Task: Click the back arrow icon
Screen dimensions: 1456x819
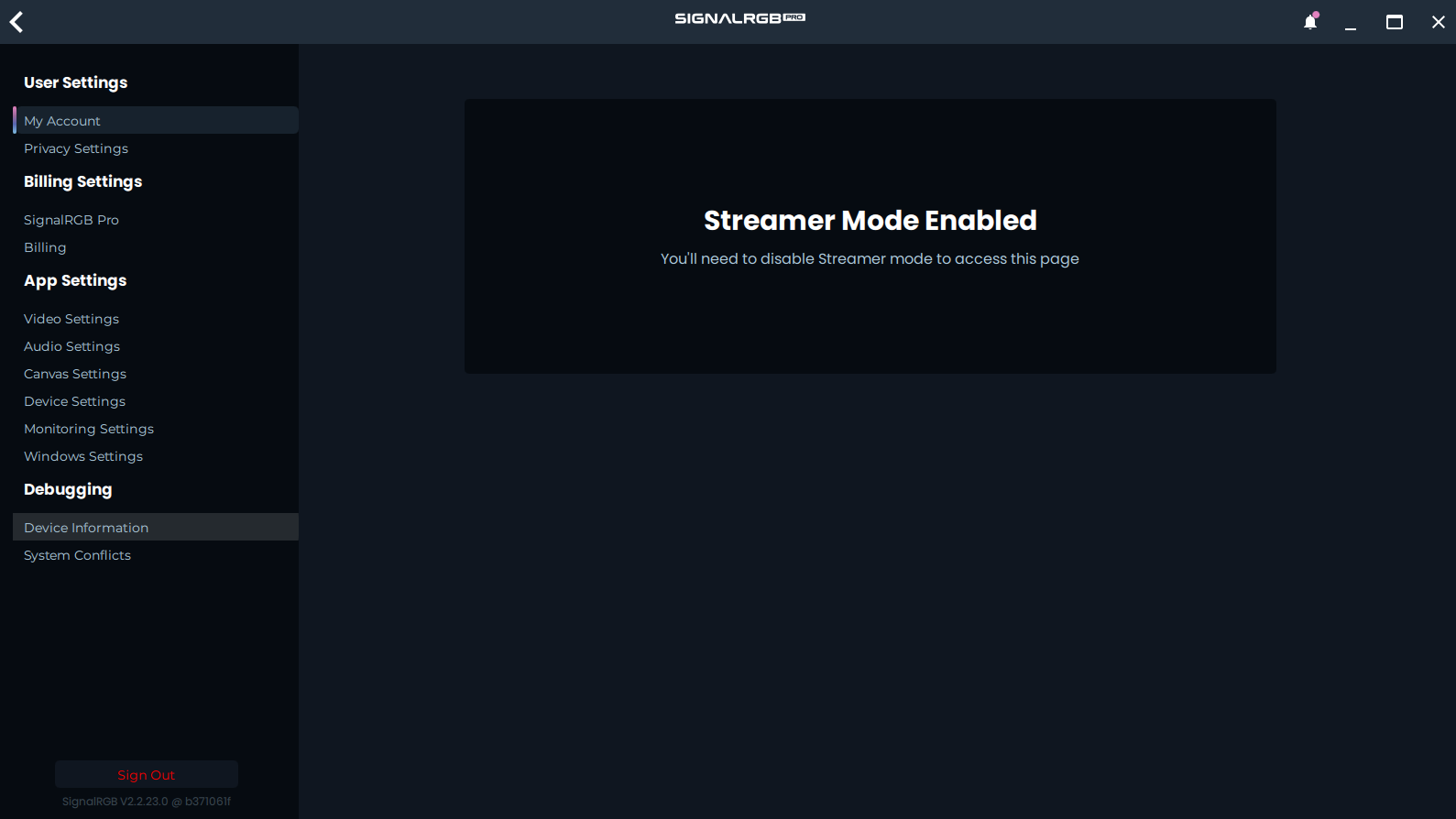Action: [x=16, y=22]
